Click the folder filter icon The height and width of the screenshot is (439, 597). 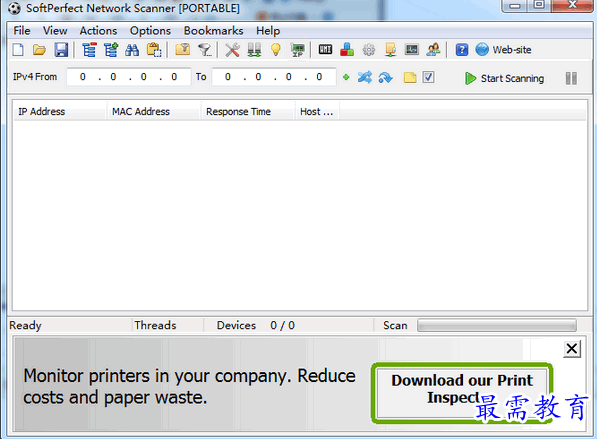click(x=183, y=49)
